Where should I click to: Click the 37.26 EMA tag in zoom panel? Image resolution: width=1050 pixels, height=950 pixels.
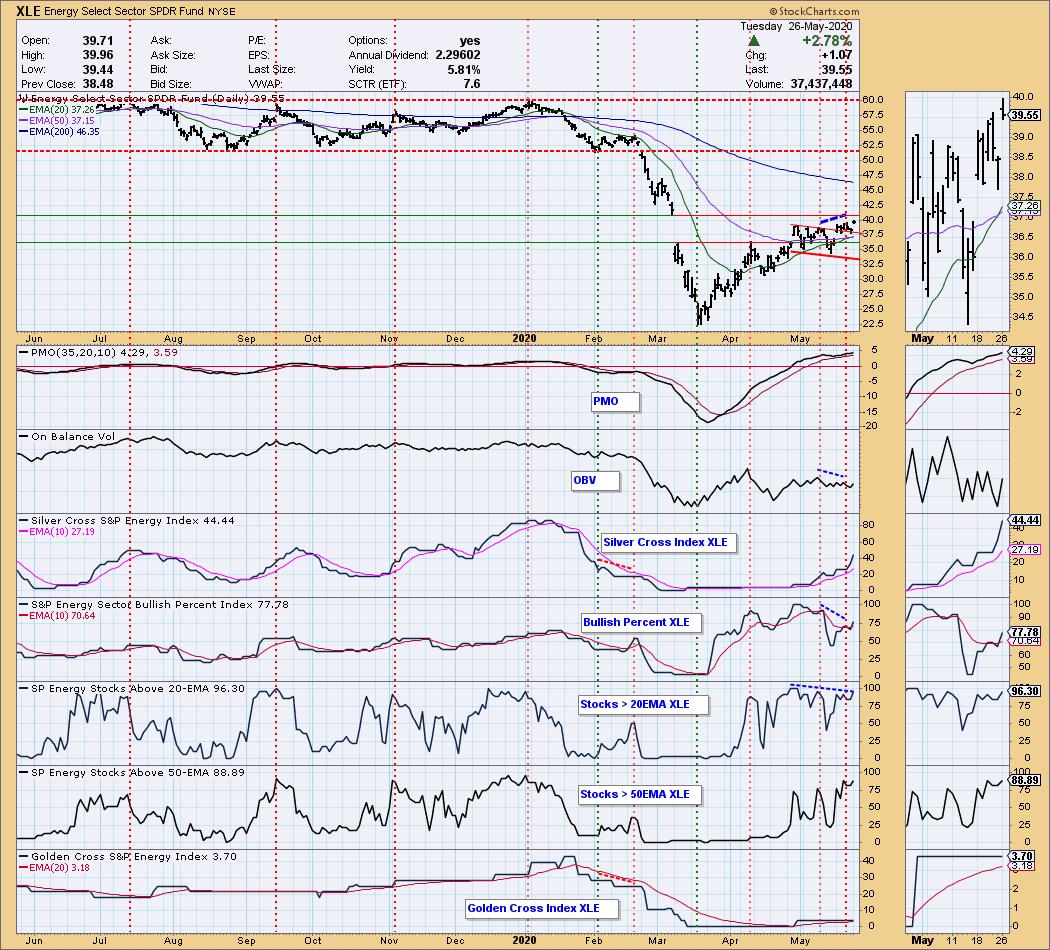coord(1025,205)
